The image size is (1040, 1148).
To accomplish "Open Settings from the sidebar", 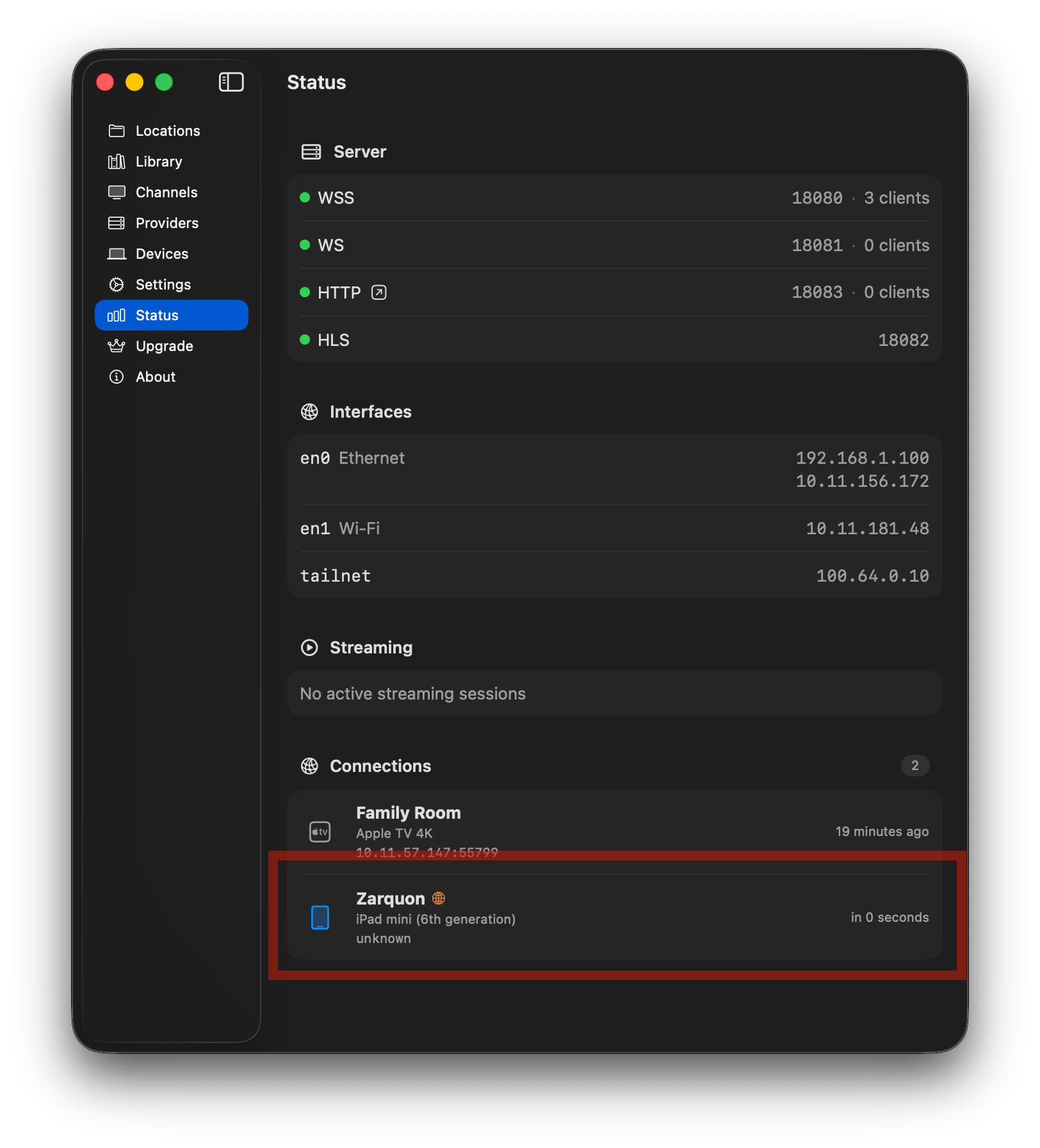I will tap(163, 284).
